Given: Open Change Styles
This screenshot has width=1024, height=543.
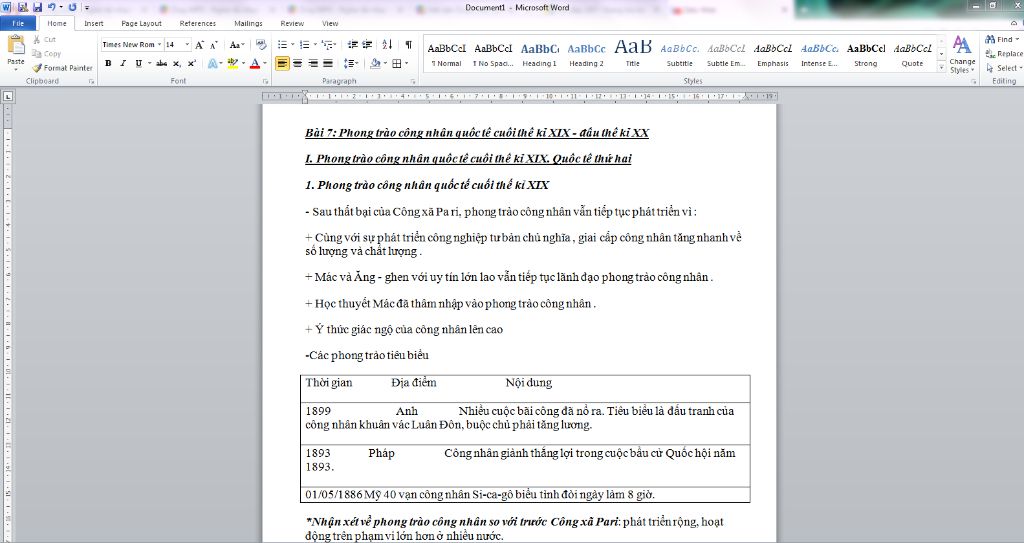Looking at the screenshot, I should 961,55.
